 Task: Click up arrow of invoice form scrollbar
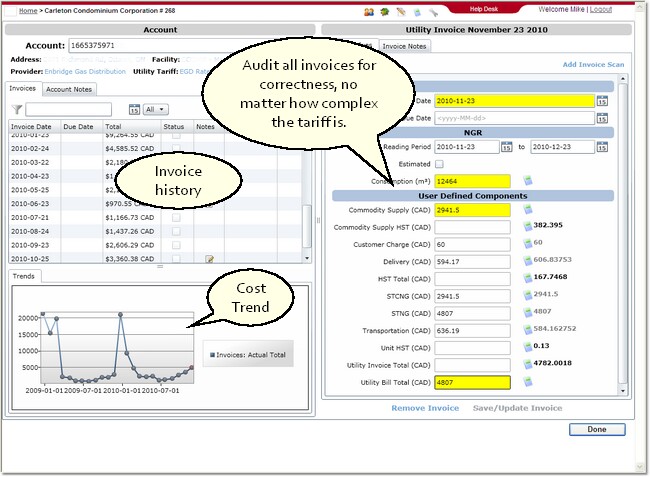point(623,78)
